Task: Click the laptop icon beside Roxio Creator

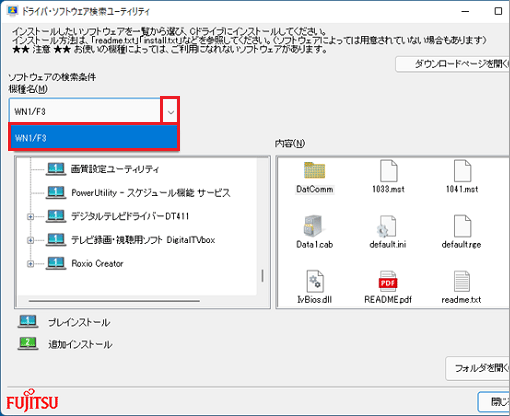Action: click(56, 263)
